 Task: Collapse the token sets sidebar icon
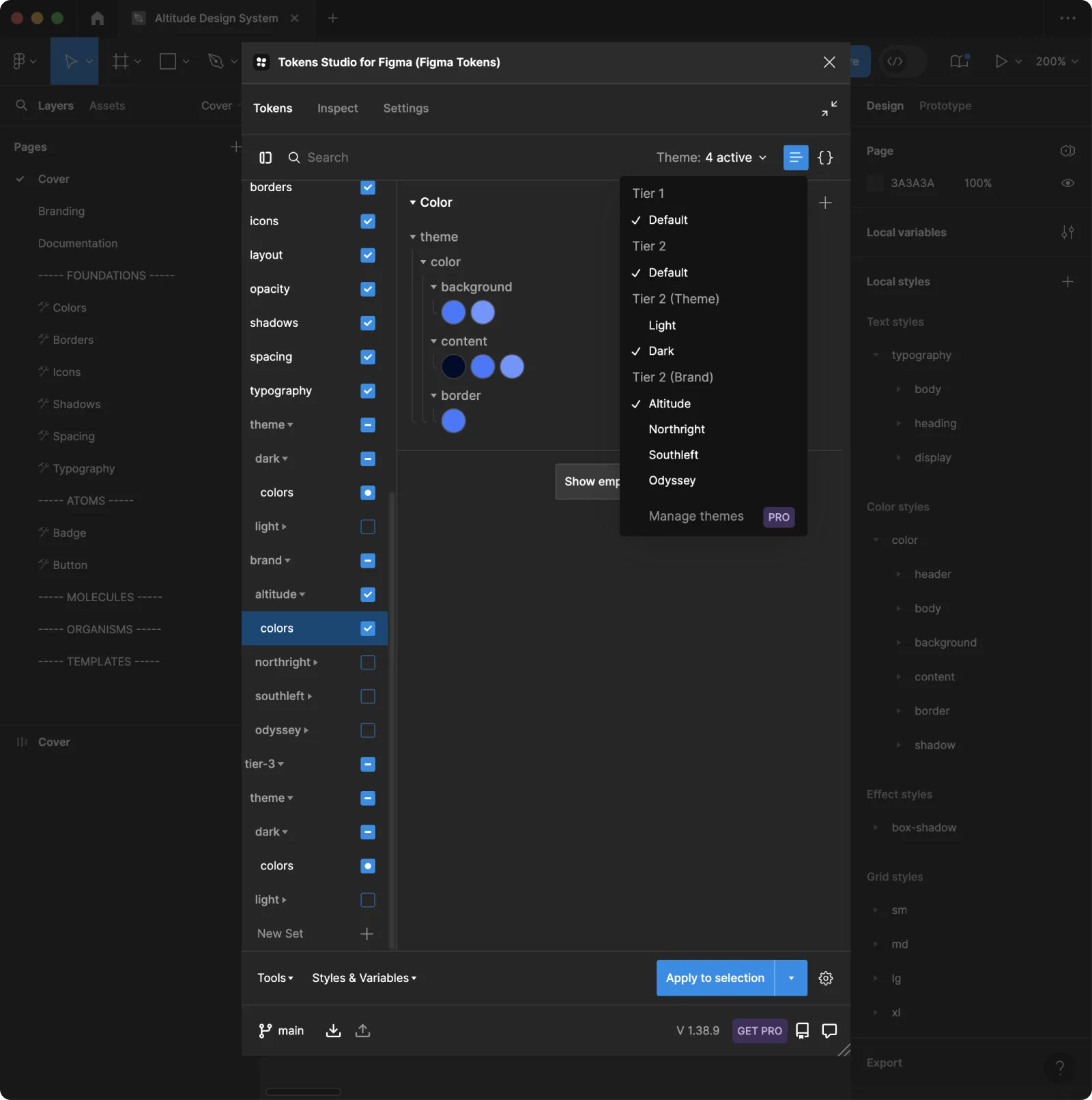(265, 158)
